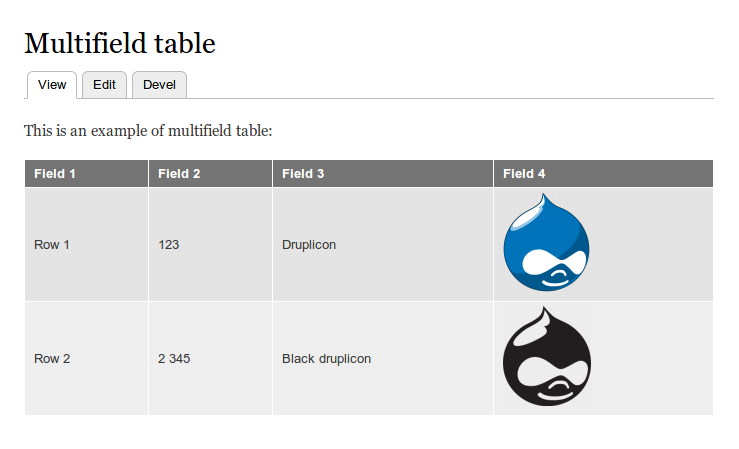Click the Field 1 column header

point(87,174)
